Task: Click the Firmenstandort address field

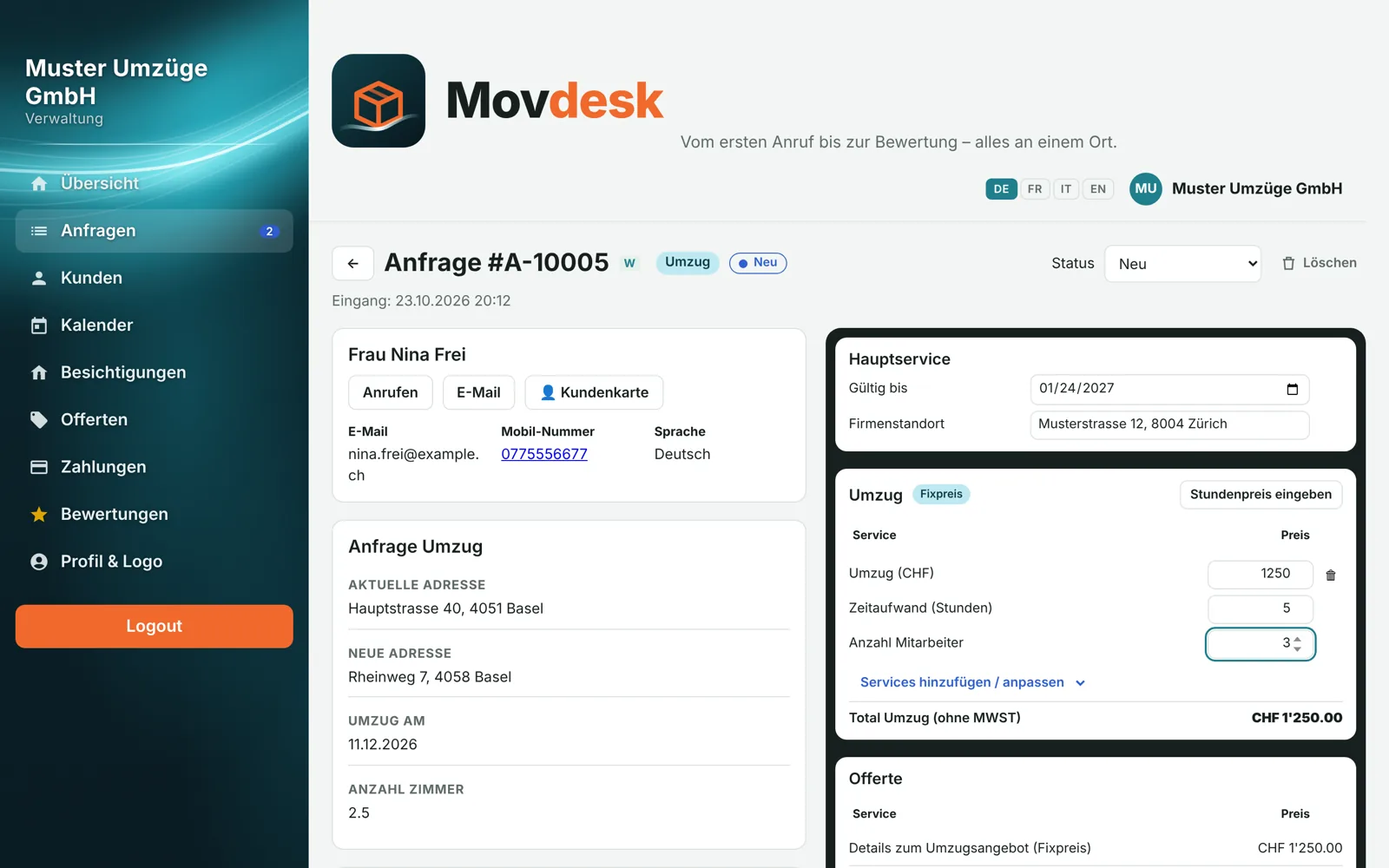Action: [1169, 424]
